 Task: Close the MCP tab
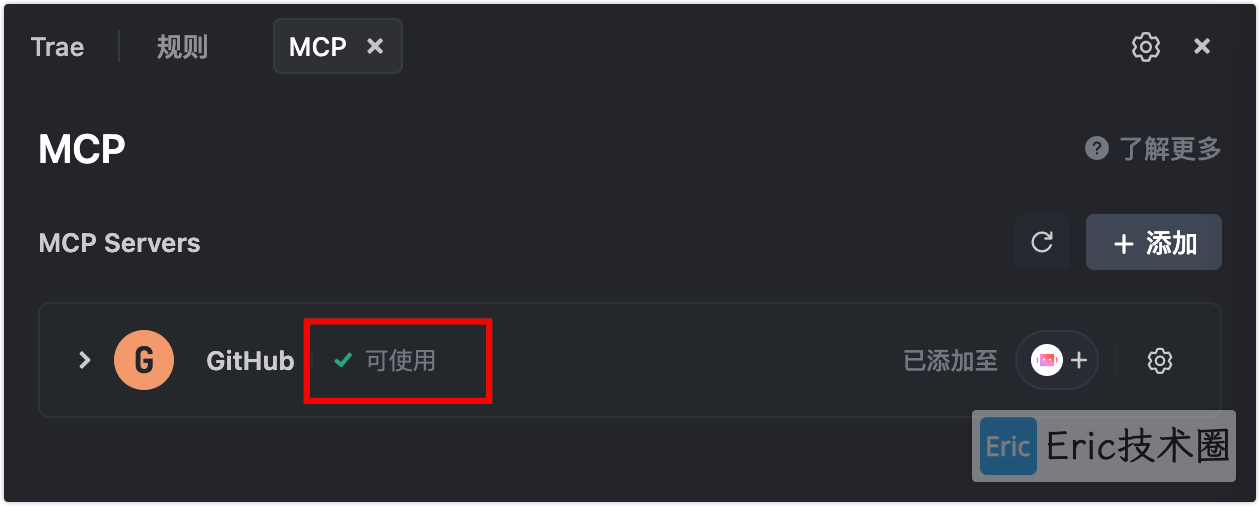pyautogui.click(x=375, y=46)
